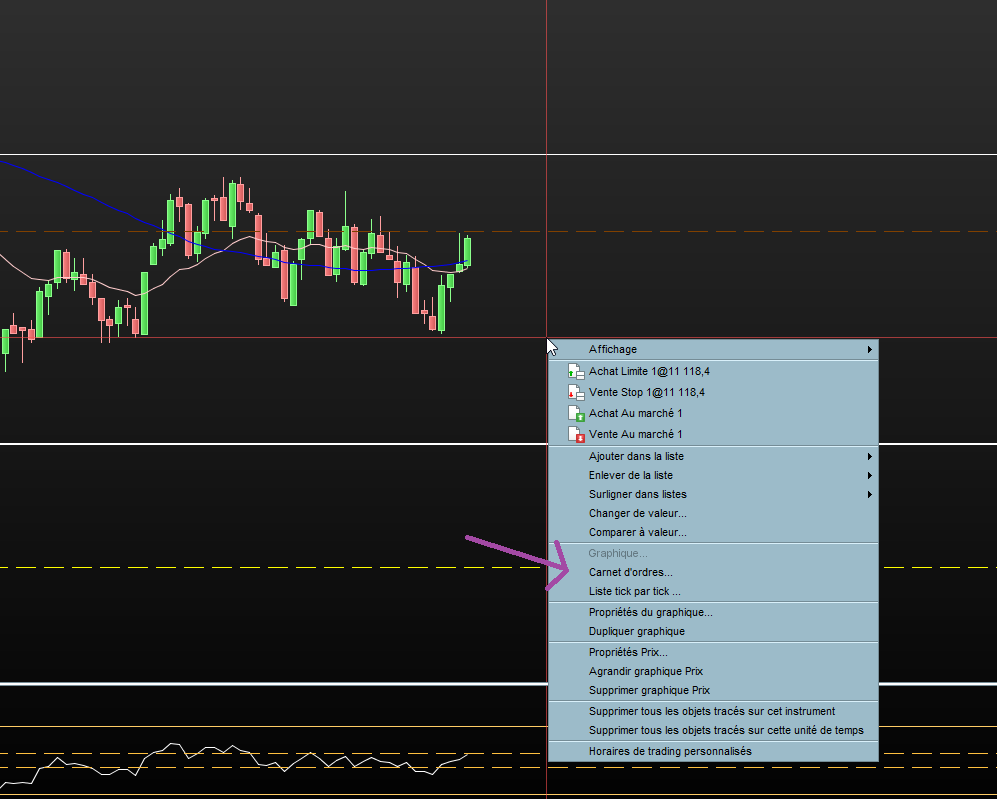This screenshot has width=997, height=799.
Task: Click the Achat Limite buy order icon
Action: (x=575, y=371)
